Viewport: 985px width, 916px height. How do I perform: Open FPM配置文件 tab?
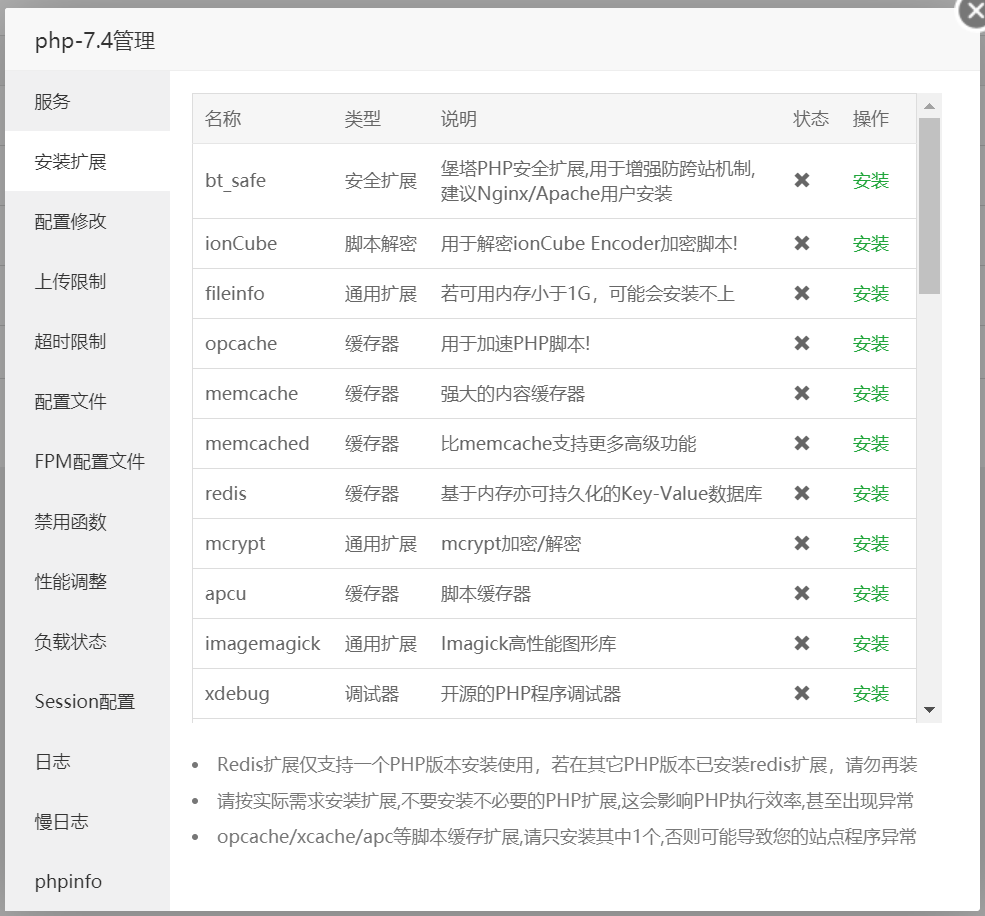[x=87, y=461]
